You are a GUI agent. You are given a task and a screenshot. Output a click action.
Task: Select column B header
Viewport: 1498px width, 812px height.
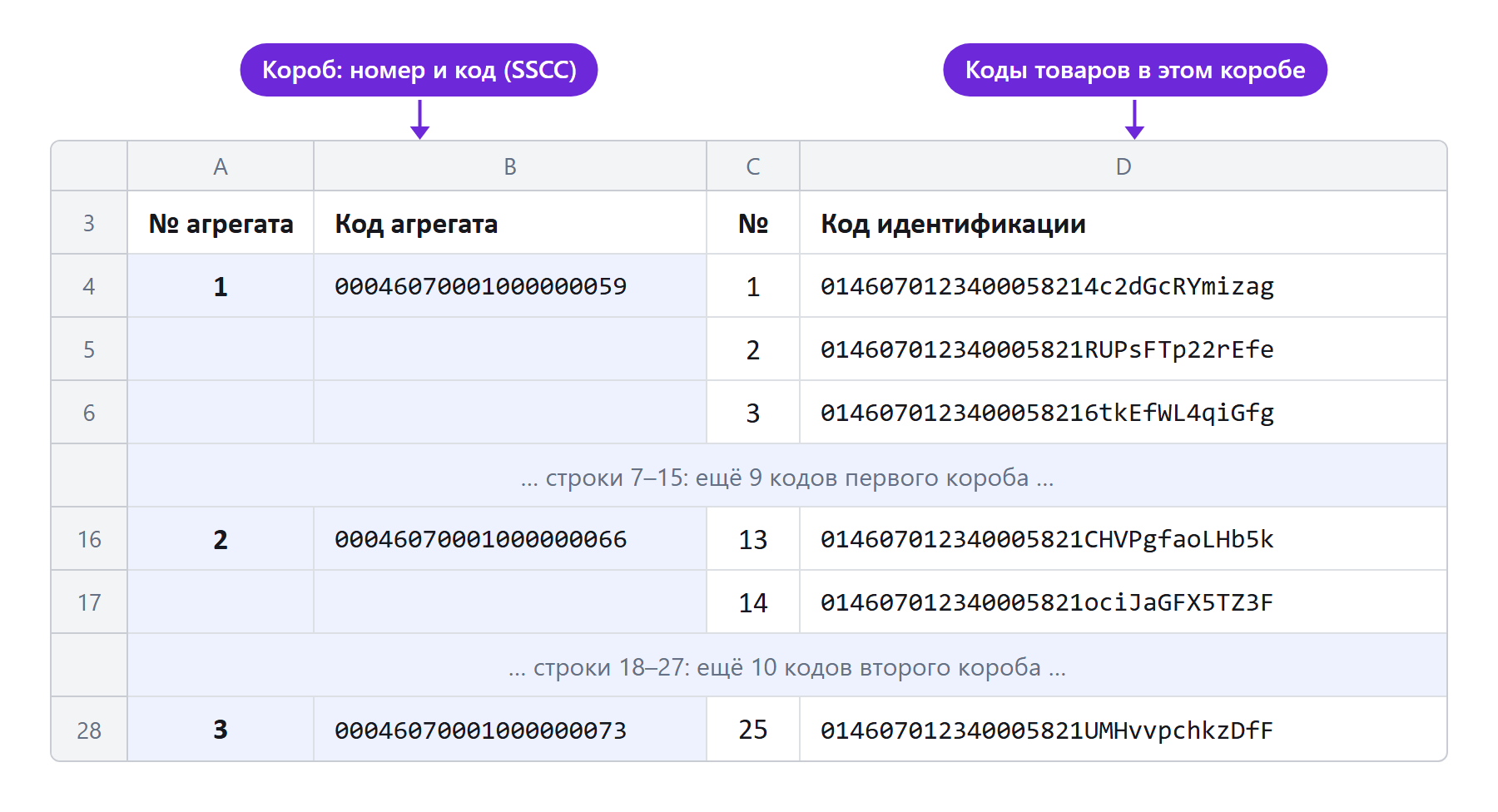tap(510, 166)
